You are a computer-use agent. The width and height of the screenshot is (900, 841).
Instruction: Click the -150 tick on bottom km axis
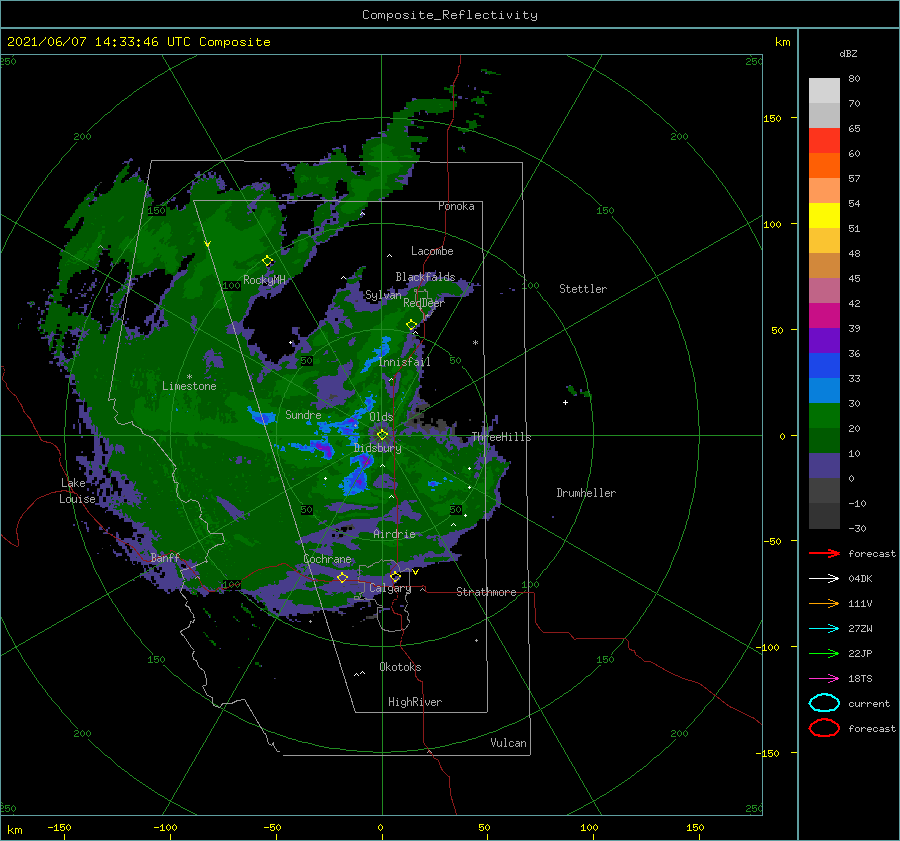(59, 827)
